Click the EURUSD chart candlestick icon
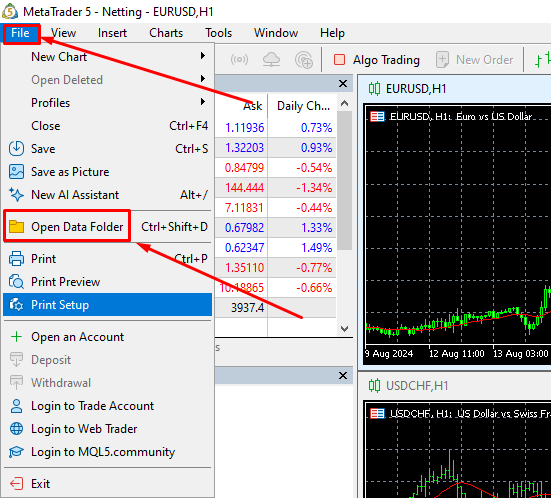 point(374,89)
